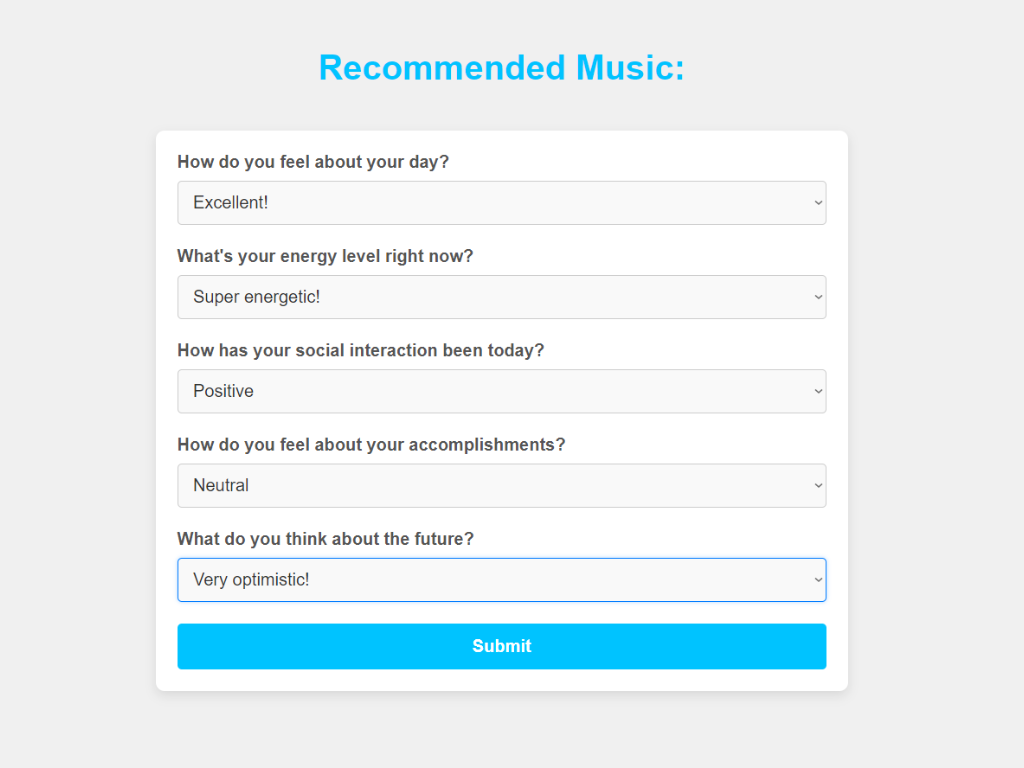Viewport: 1024px width, 768px height.
Task: Click the 'Recommended Music:' heading
Action: 501,68
